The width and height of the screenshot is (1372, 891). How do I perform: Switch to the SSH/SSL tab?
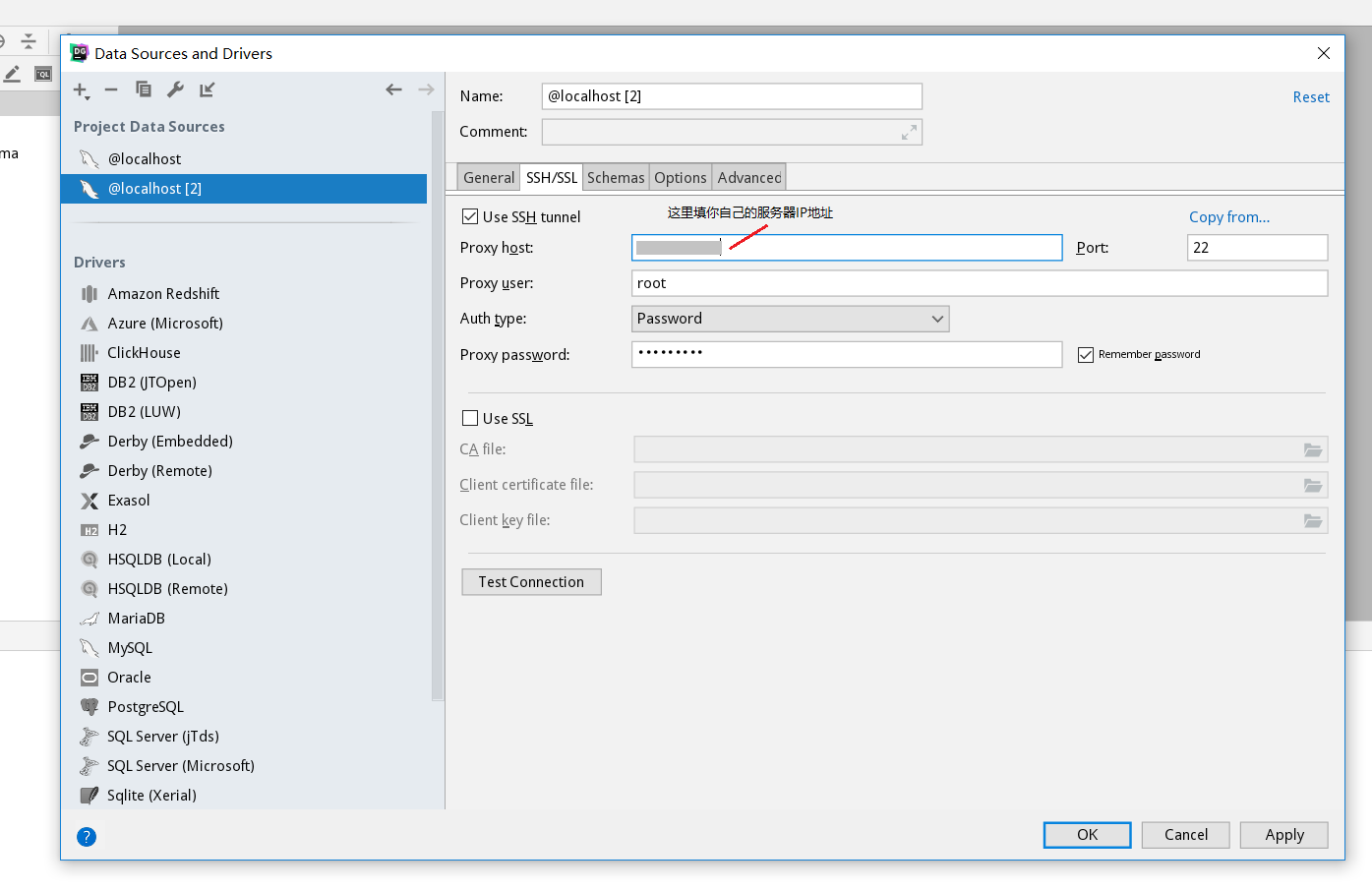tap(552, 177)
